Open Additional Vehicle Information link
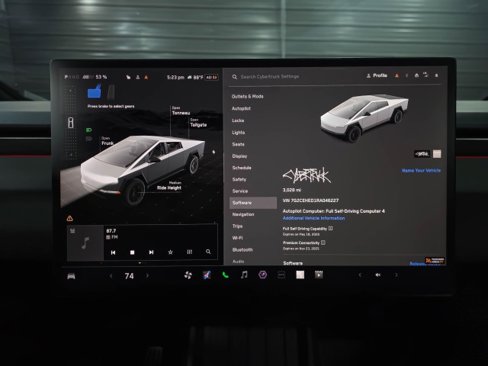This screenshot has width=488, height=366. pyautogui.click(x=314, y=218)
